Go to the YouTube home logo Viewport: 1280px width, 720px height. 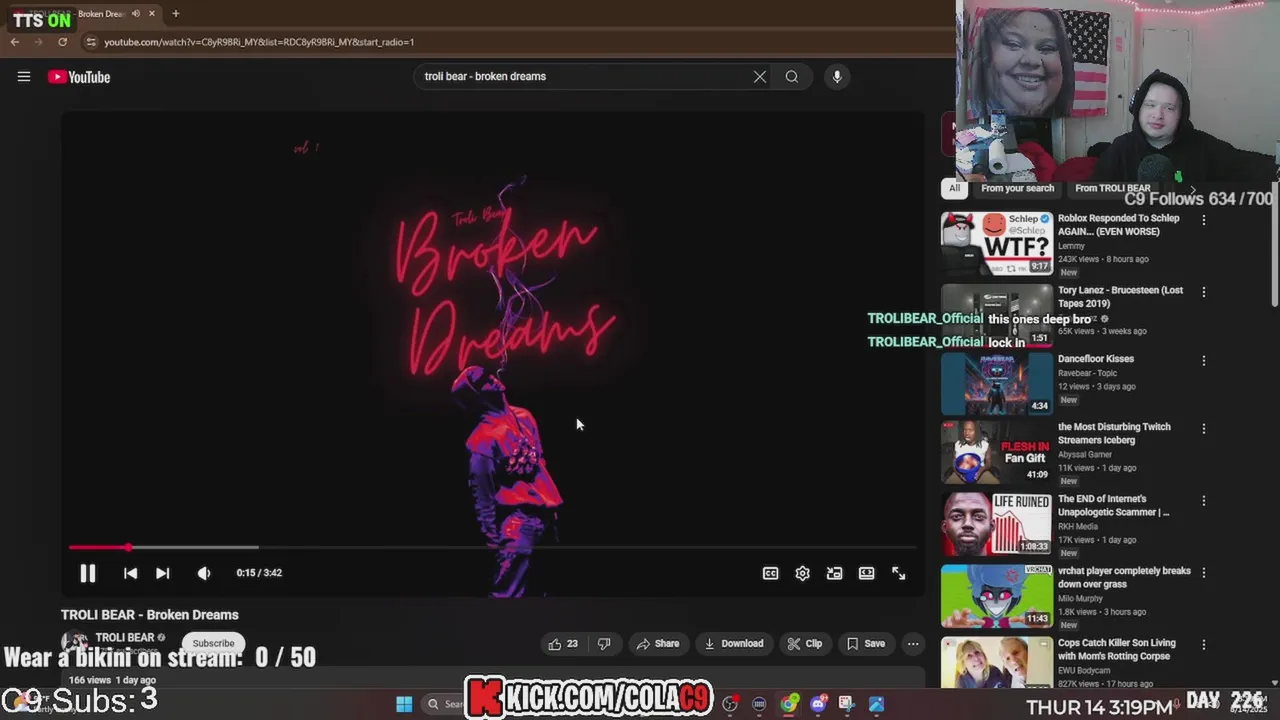coord(79,77)
